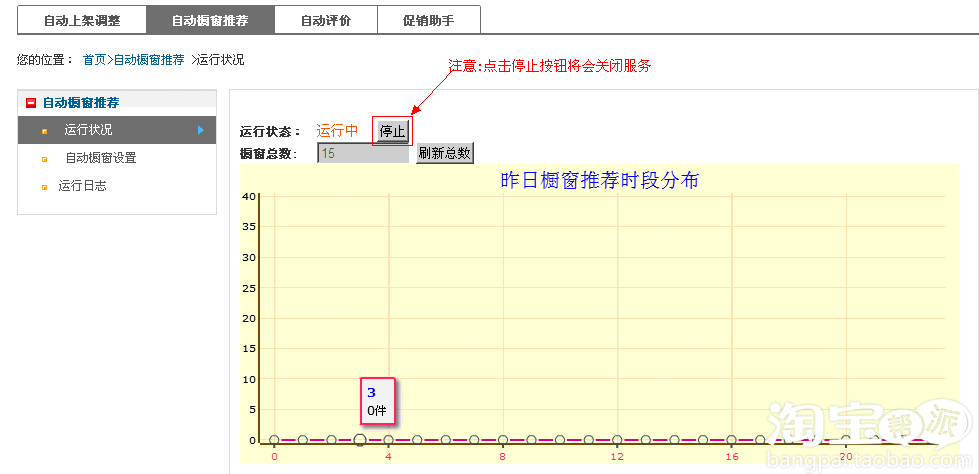Open 自动橱窗设置 in the sidebar
Screen dimensions: 979x474
coord(101,158)
